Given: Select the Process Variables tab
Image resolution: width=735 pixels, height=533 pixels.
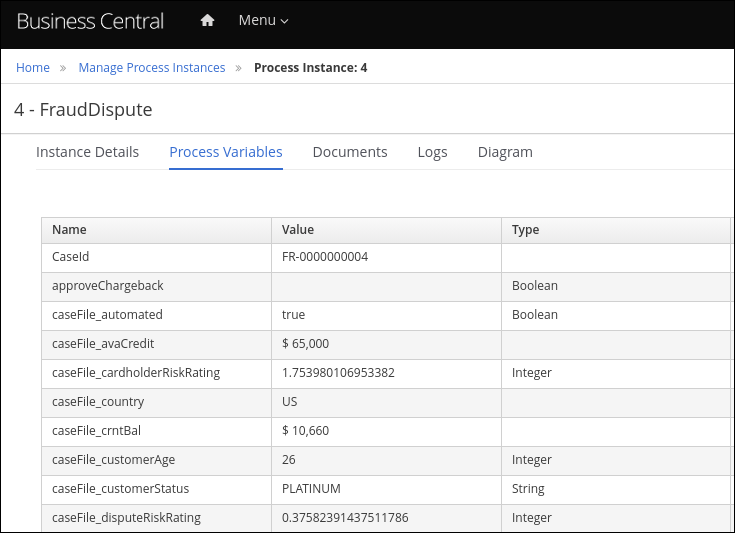Looking at the screenshot, I should [x=226, y=152].
